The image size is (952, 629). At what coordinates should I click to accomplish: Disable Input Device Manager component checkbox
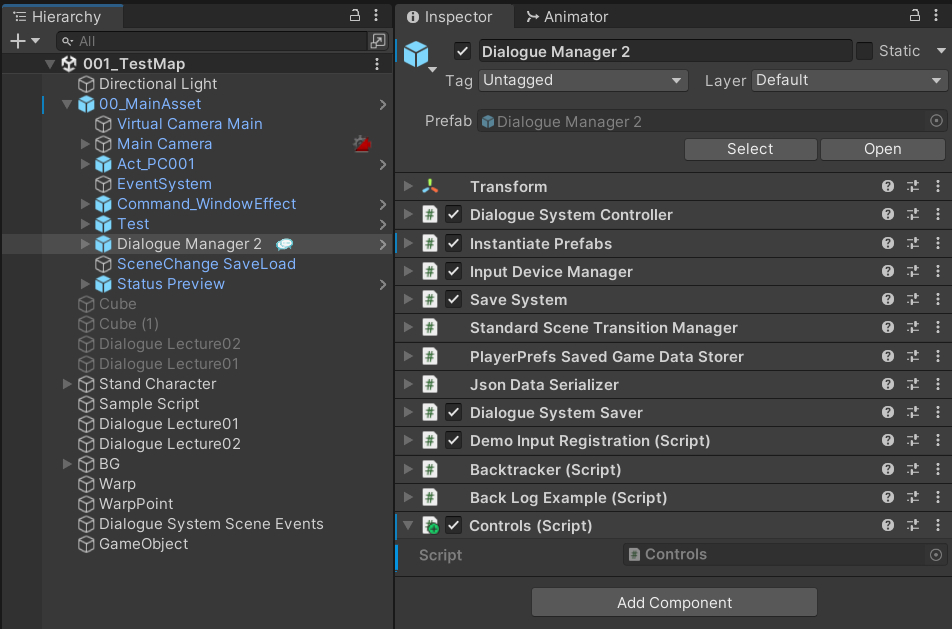tap(454, 271)
